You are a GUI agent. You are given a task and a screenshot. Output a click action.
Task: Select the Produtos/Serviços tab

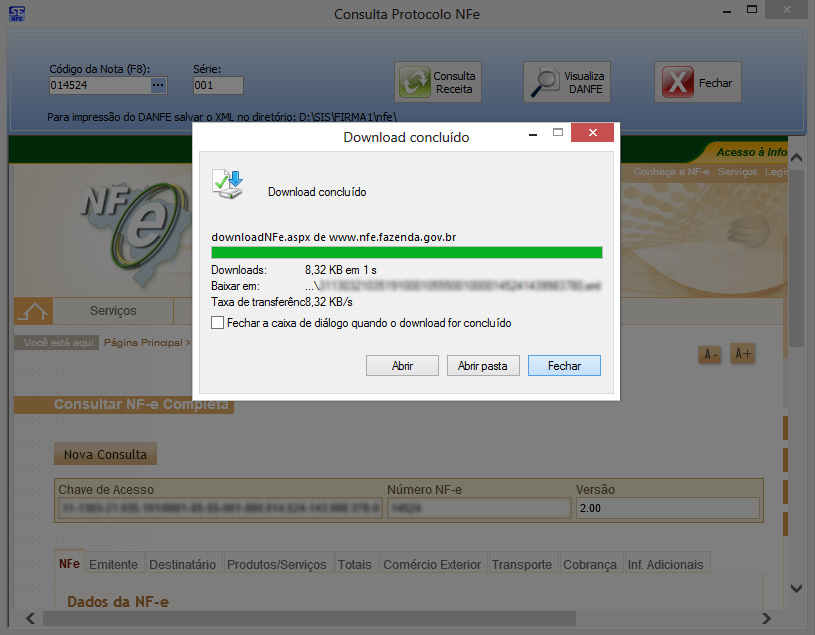click(x=277, y=564)
